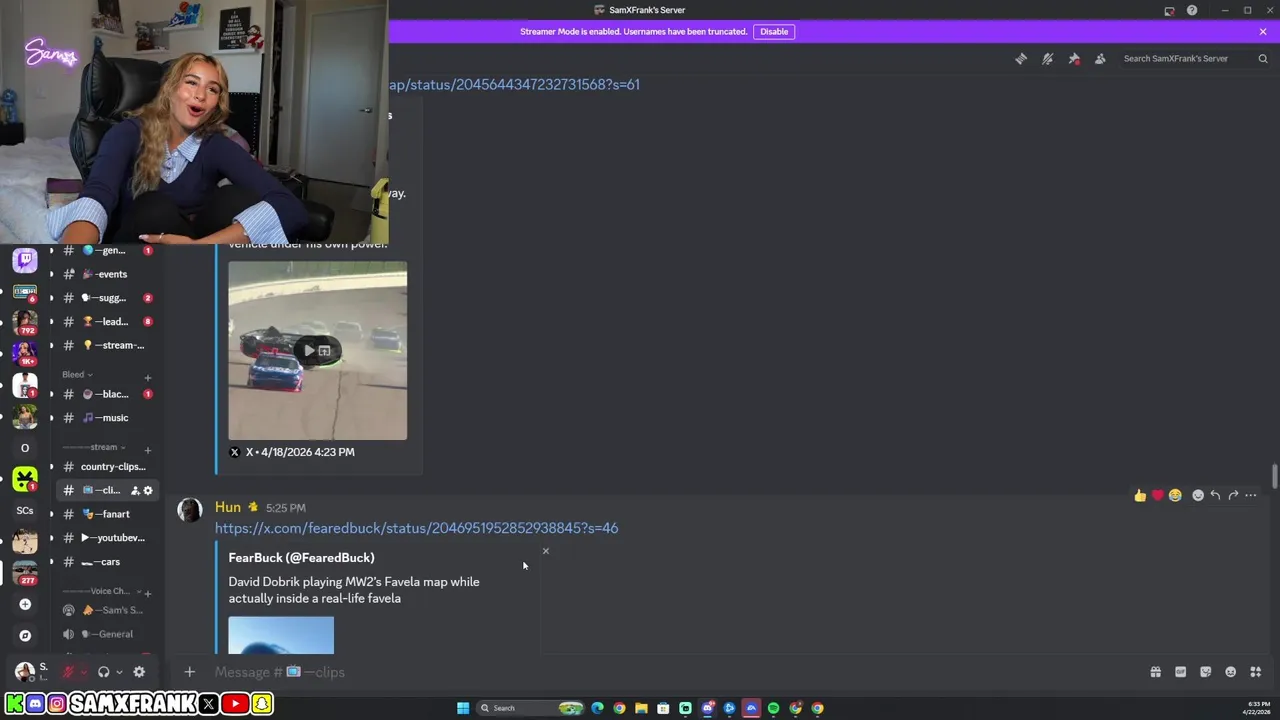
Task: Show pinned messages
Action: (1074, 59)
